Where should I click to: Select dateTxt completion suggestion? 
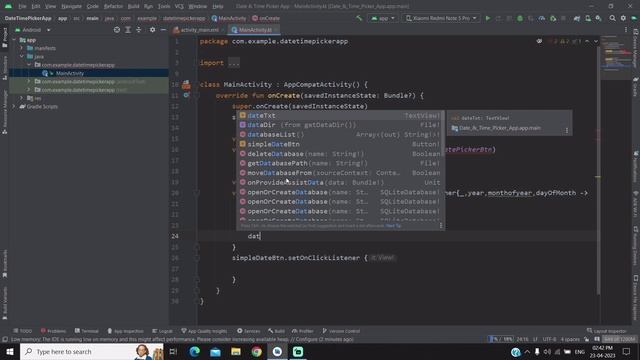click(341, 116)
